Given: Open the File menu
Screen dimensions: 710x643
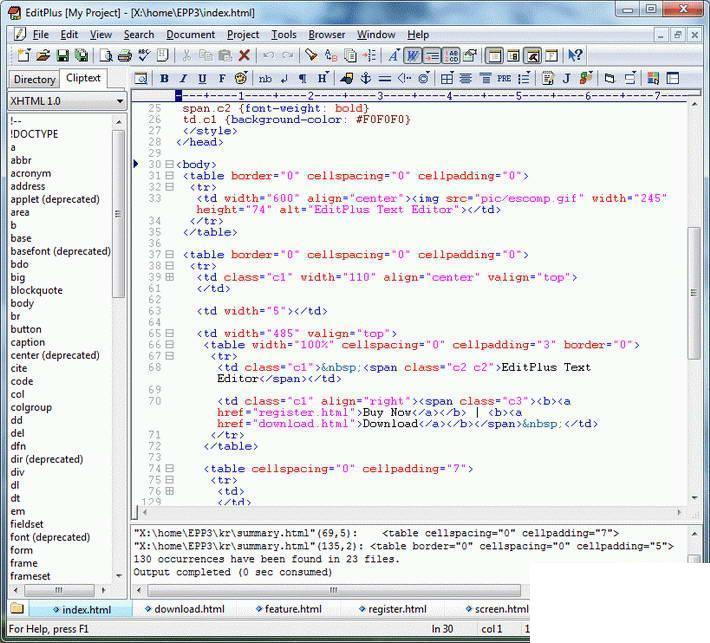Looking at the screenshot, I should pyautogui.click(x=40, y=34).
